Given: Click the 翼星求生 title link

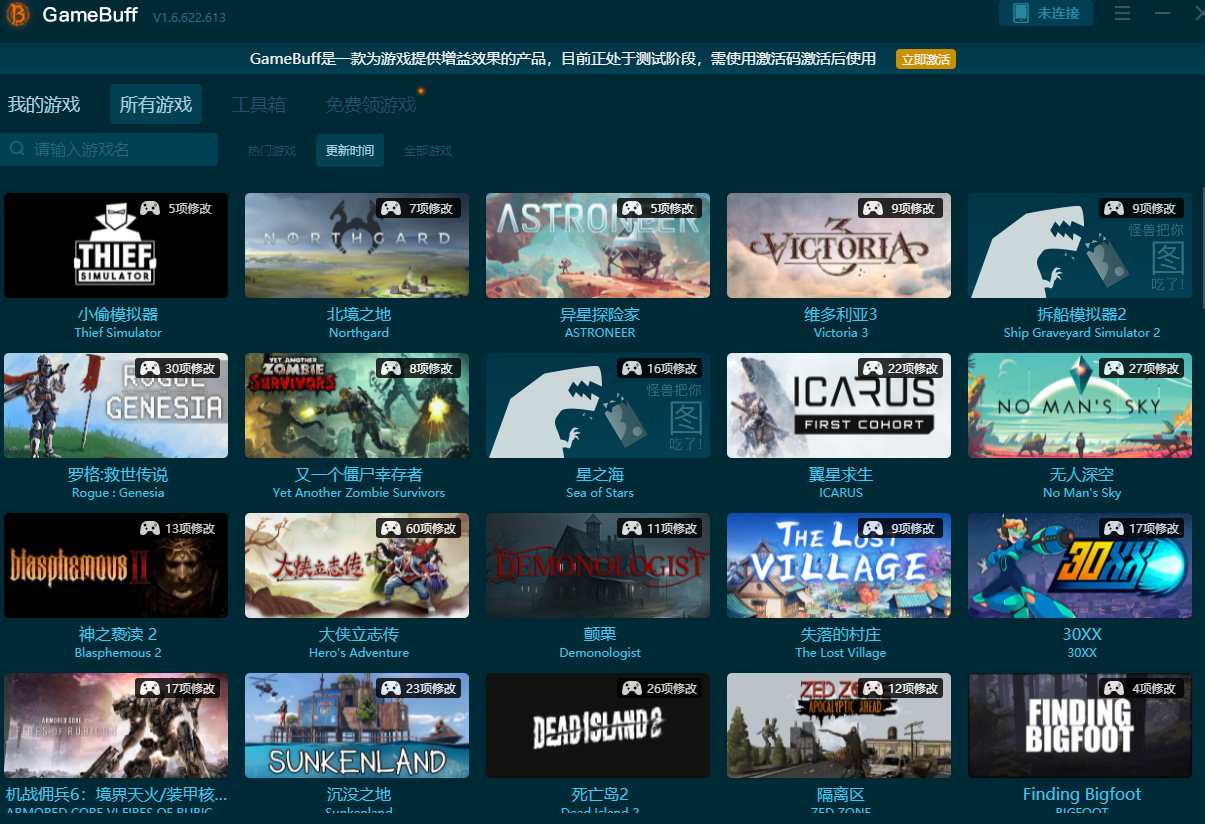Looking at the screenshot, I should (x=839, y=474).
